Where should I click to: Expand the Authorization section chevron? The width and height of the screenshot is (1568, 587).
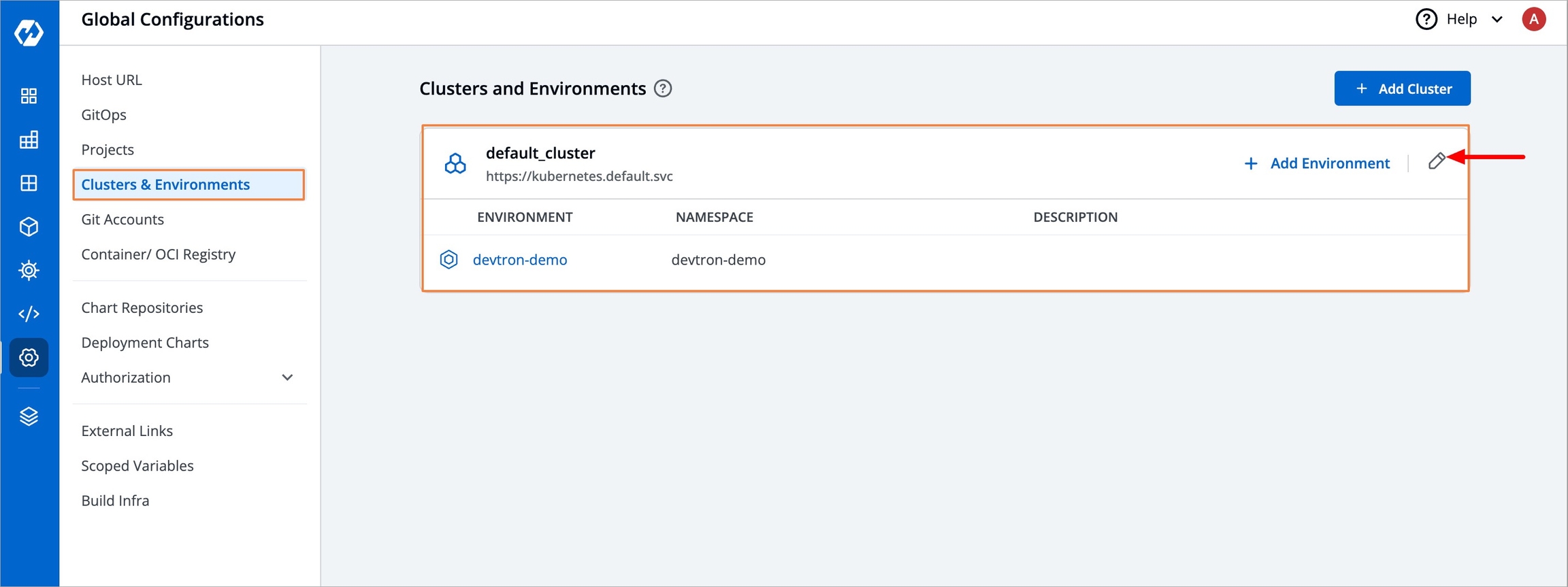tap(287, 378)
